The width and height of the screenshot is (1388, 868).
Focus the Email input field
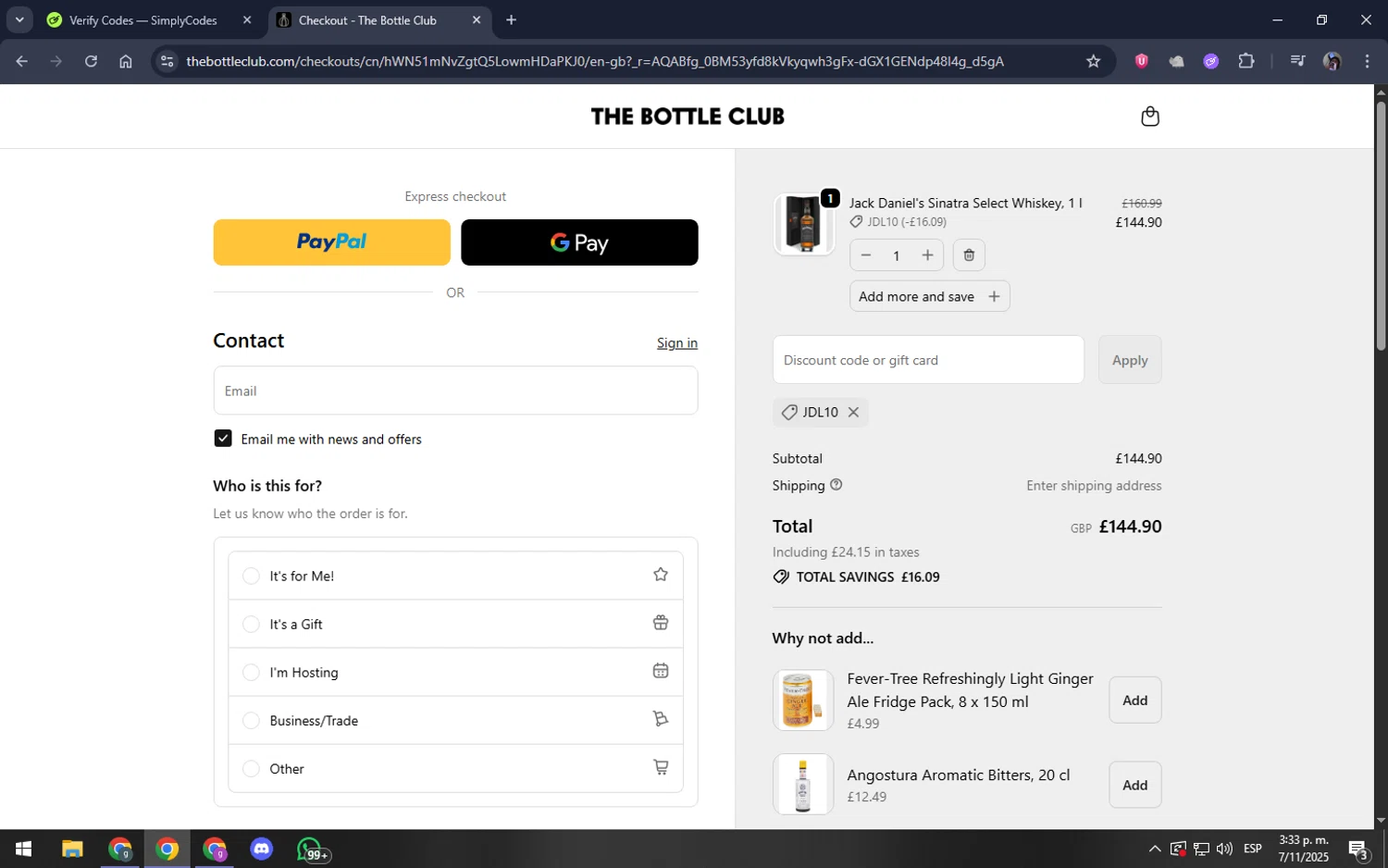pos(455,391)
